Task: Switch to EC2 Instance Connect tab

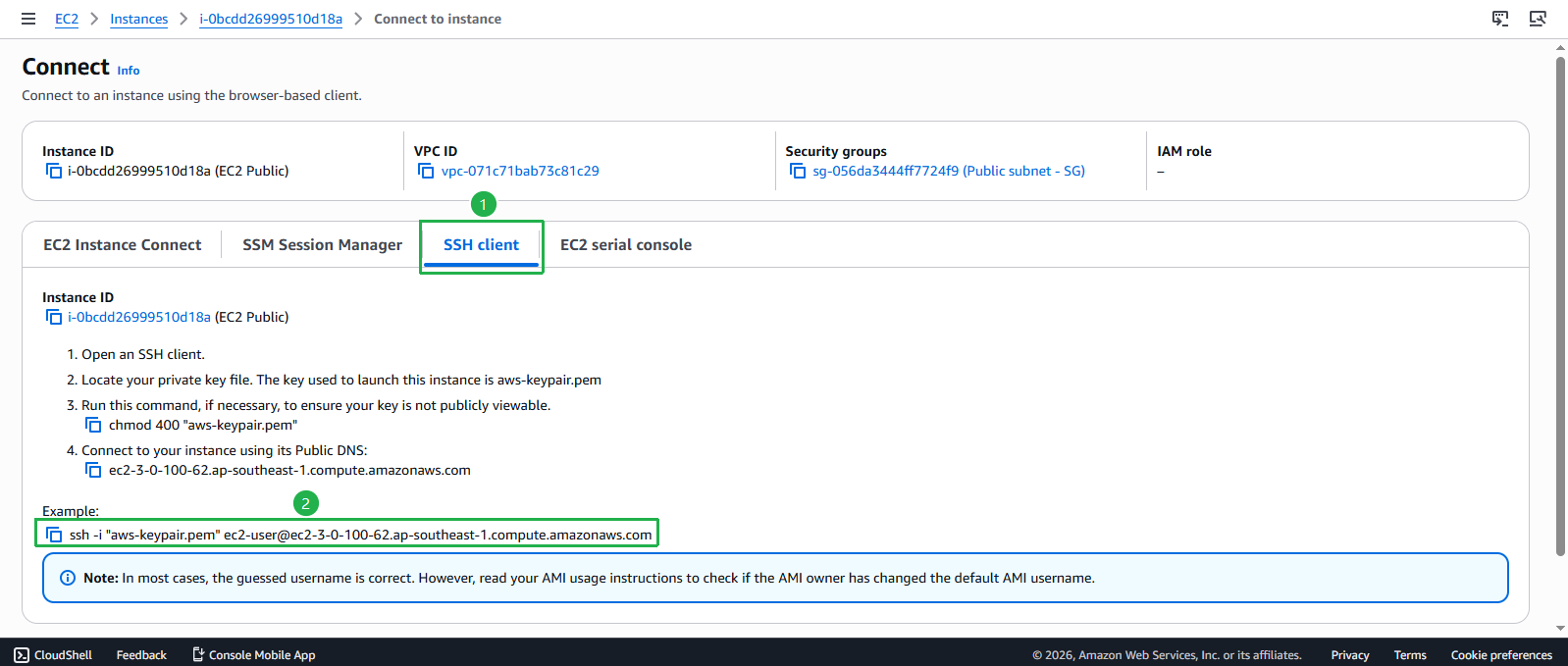Action: coord(123,245)
